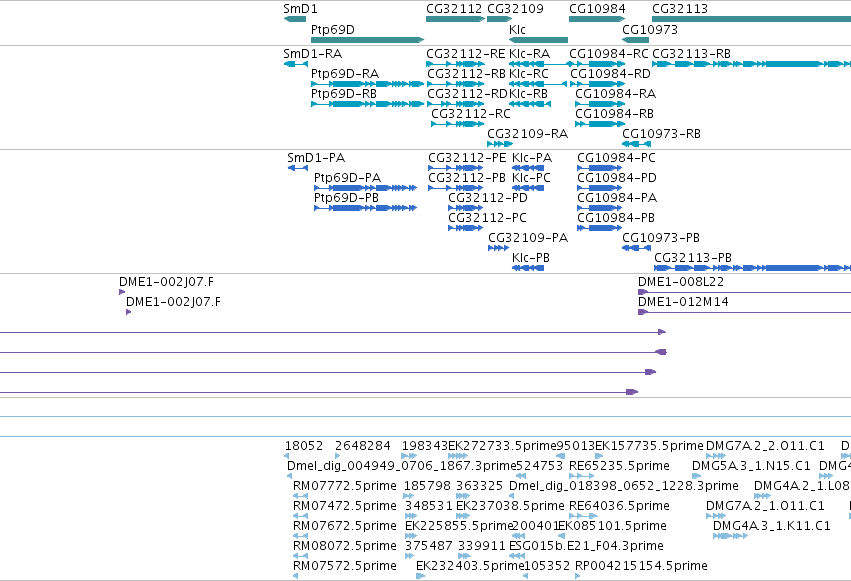
Task: Open the CG10984 gene feature
Action: pos(597,19)
